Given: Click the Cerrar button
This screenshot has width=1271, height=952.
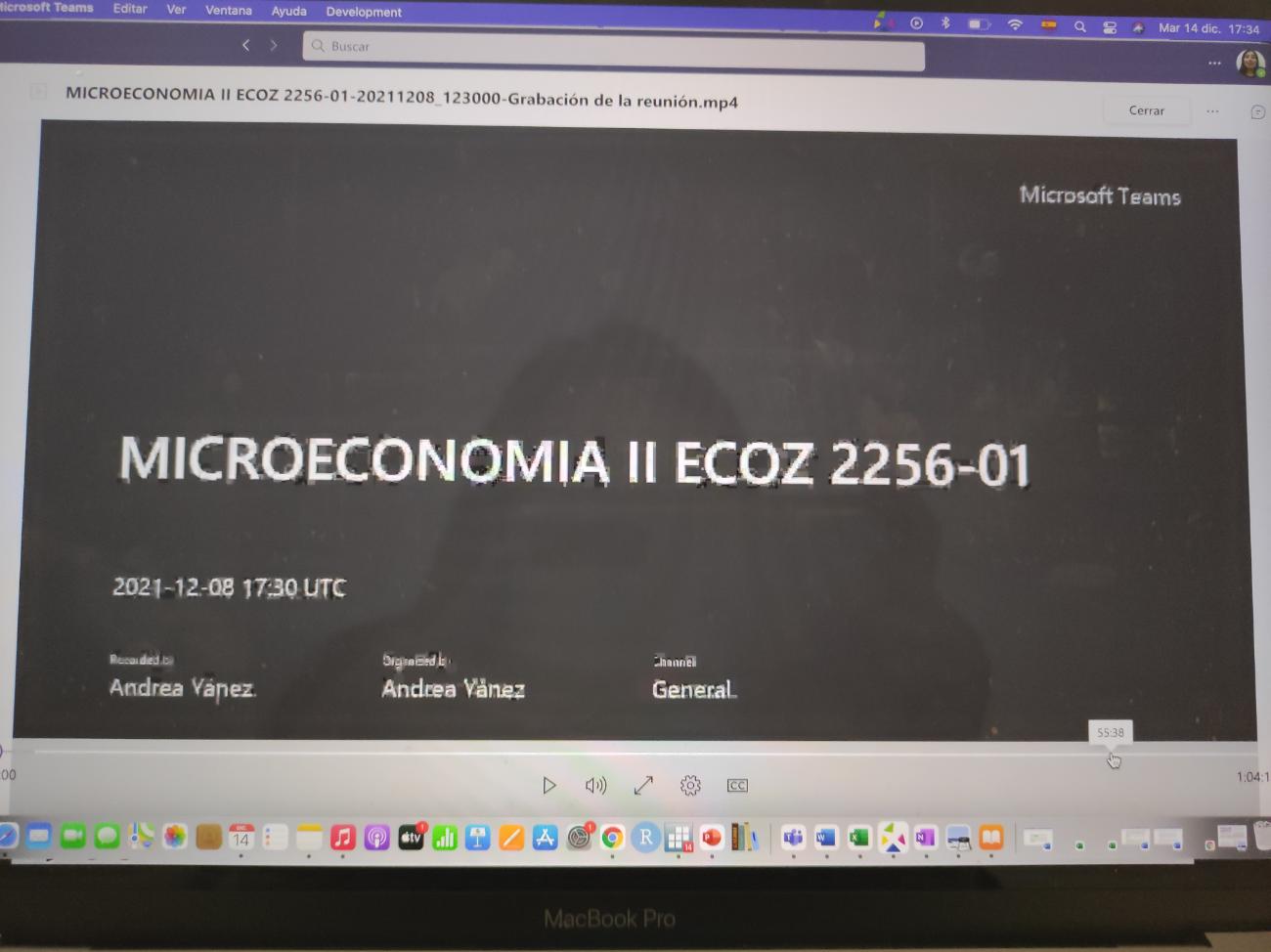Looking at the screenshot, I should (x=1146, y=110).
